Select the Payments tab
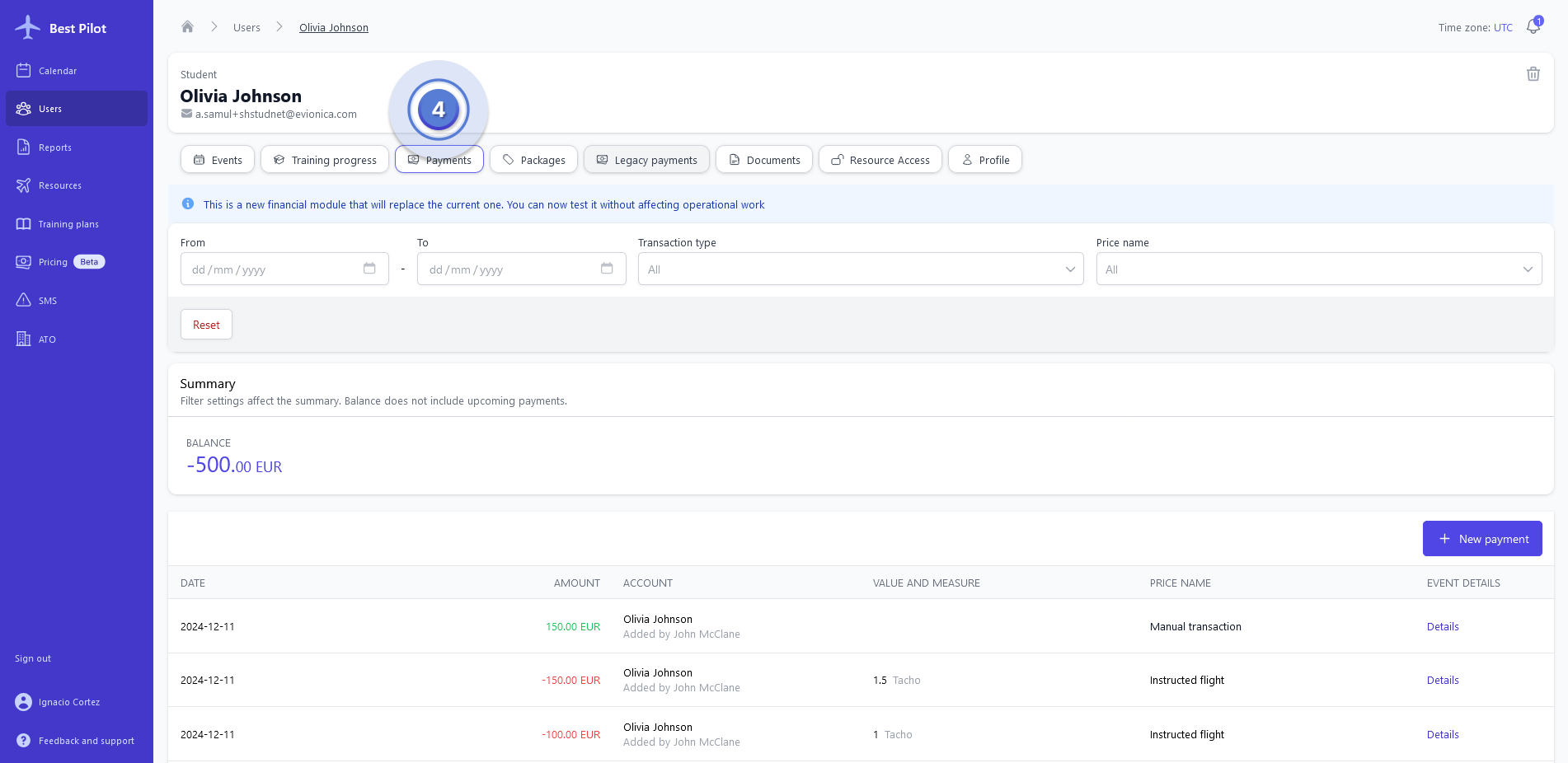 tap(439, 160)
